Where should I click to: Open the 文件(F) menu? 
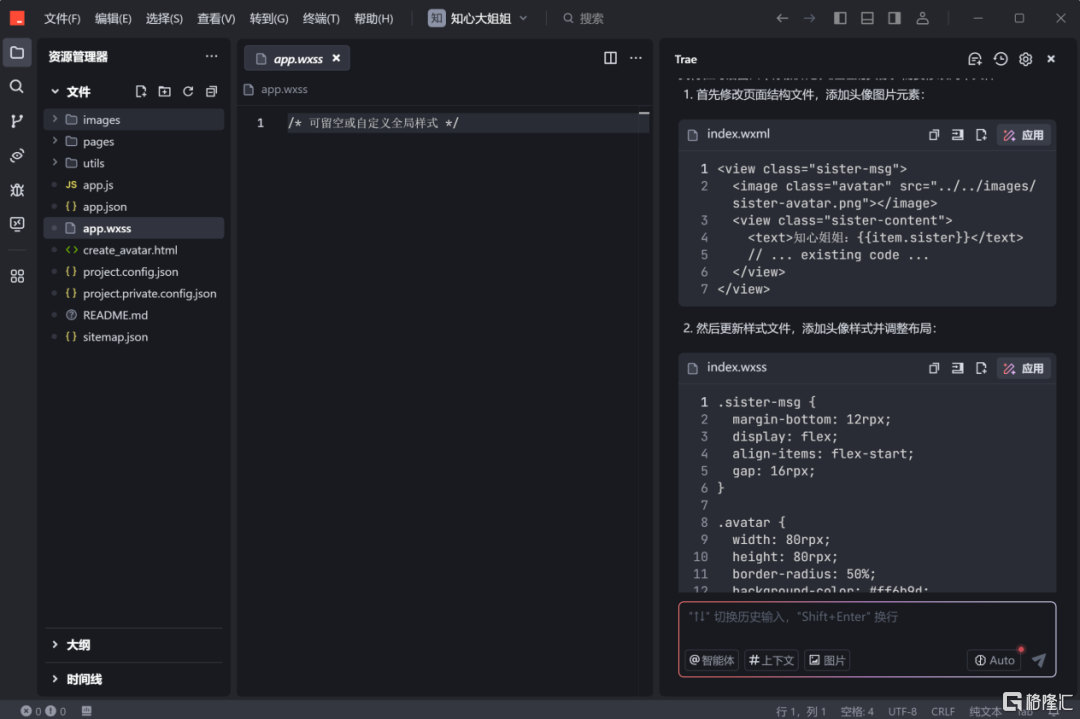62,19
